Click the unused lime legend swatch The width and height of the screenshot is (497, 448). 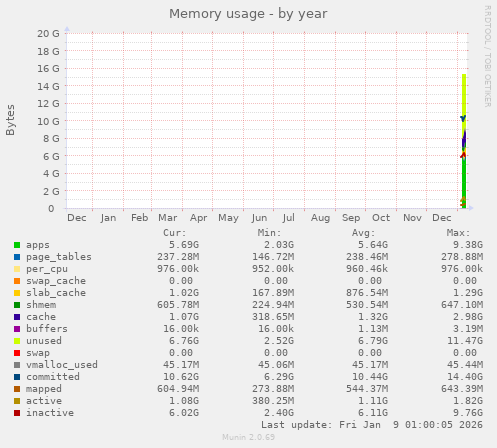[x=17, y=341]
